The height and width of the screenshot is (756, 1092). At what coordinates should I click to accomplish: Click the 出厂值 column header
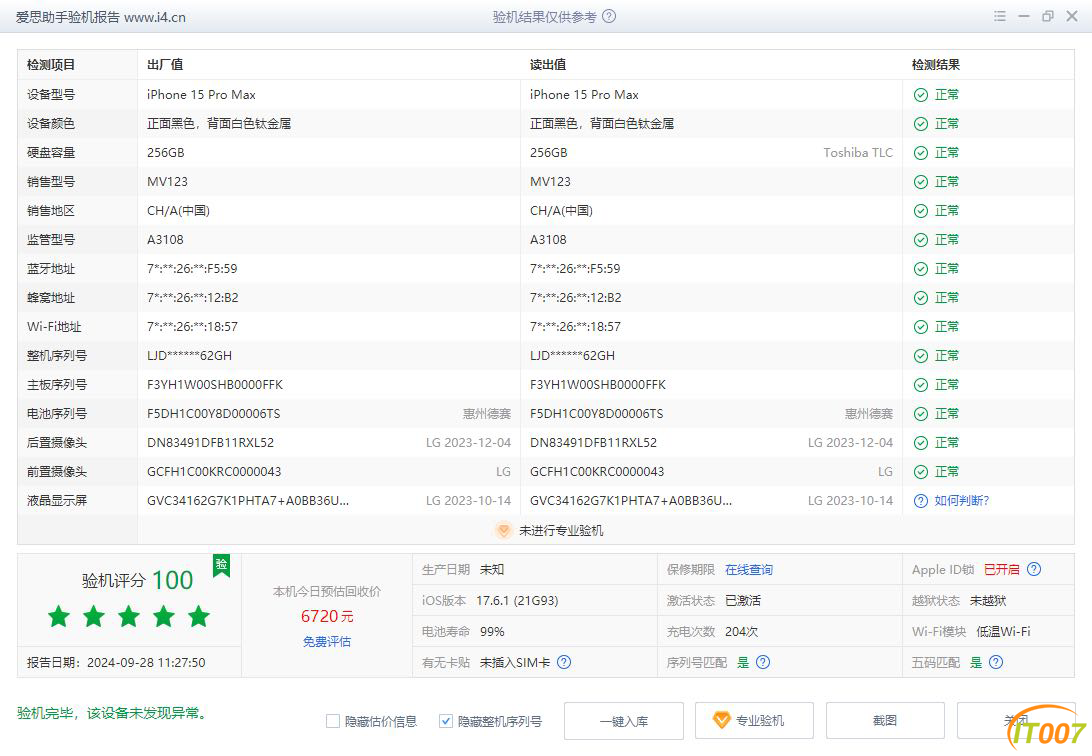point(165,65)
